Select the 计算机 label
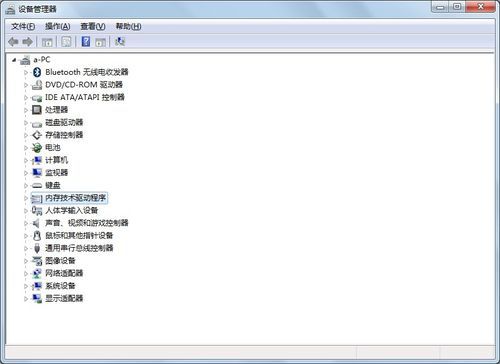The image size is (500, 364). pyautogui.click(x=57, y=160)
